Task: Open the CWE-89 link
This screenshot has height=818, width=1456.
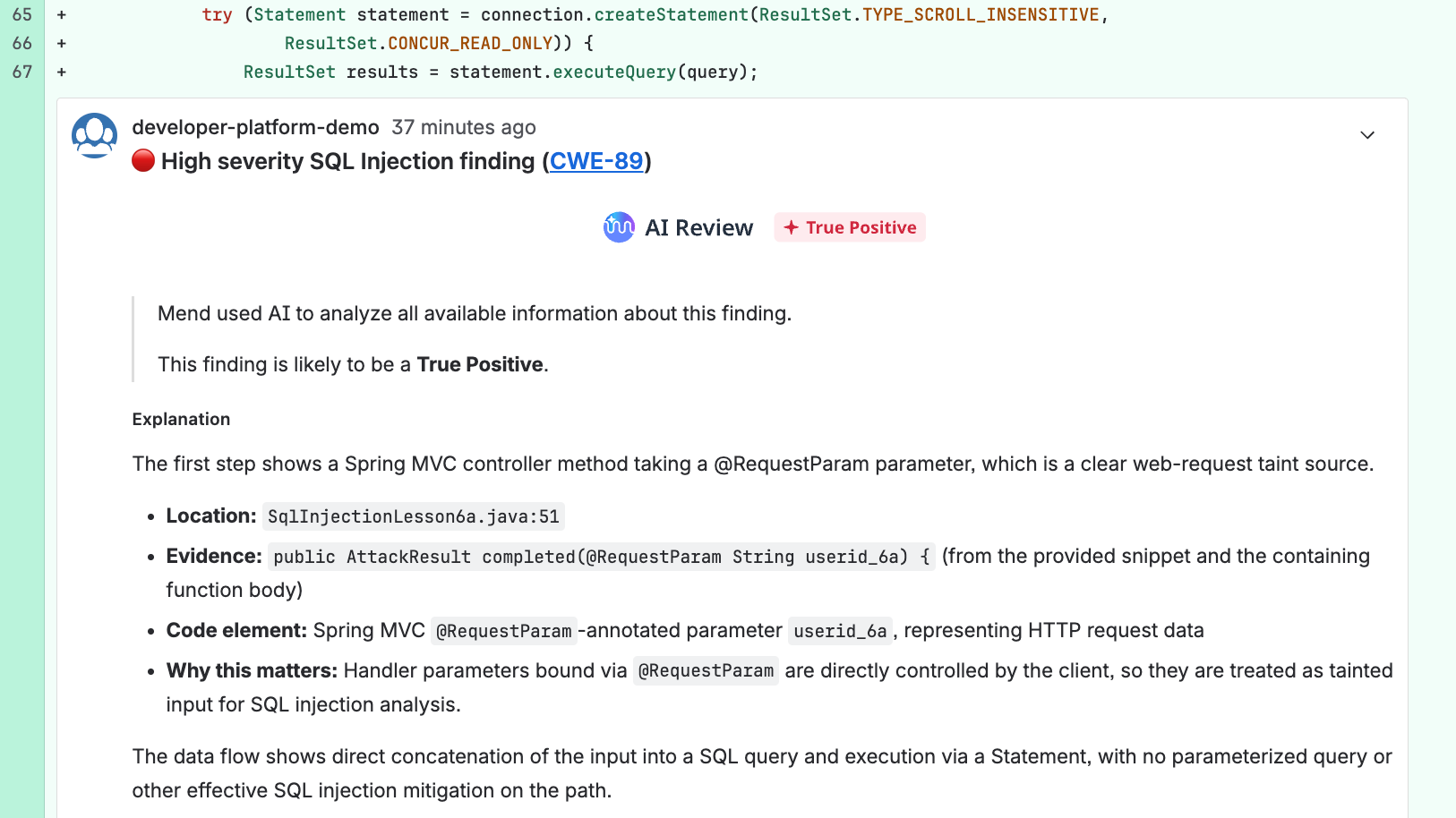Action: tap(596, 161)
